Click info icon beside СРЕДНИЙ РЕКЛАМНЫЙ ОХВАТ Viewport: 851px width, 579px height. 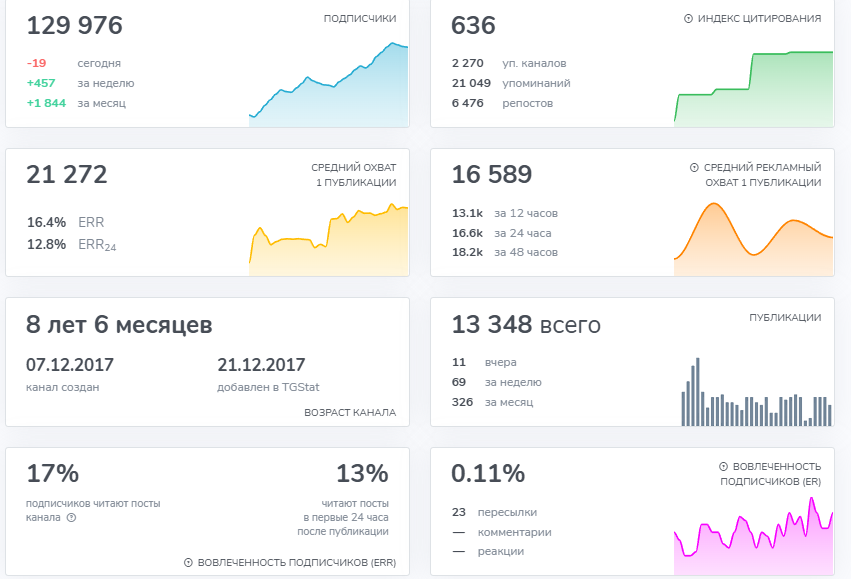tap(694, 168)
